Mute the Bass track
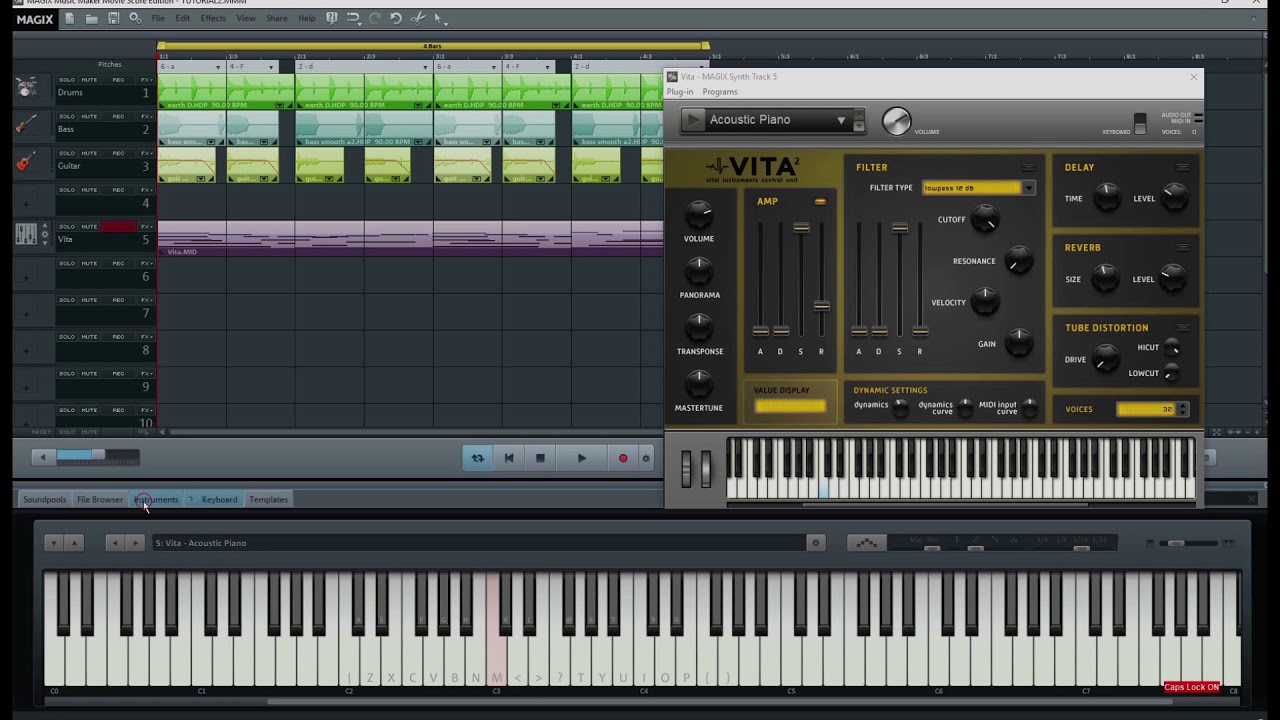 tap(89, 117)
